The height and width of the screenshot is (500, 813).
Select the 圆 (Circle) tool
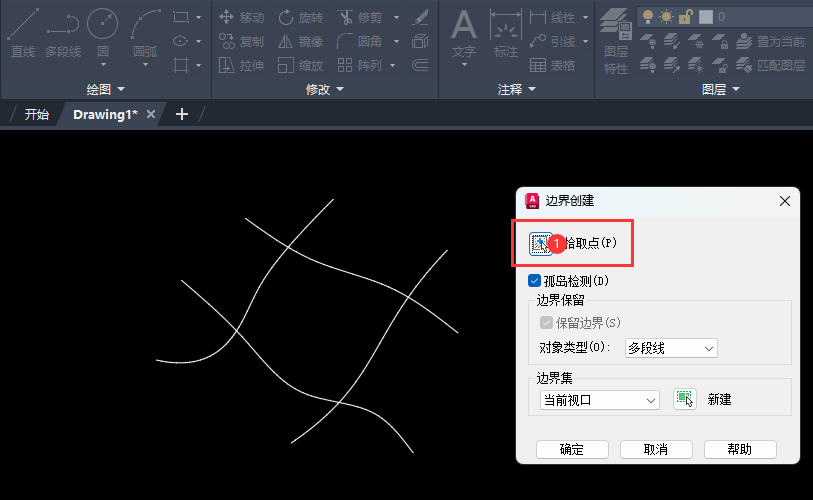click(x=103, y=32)
